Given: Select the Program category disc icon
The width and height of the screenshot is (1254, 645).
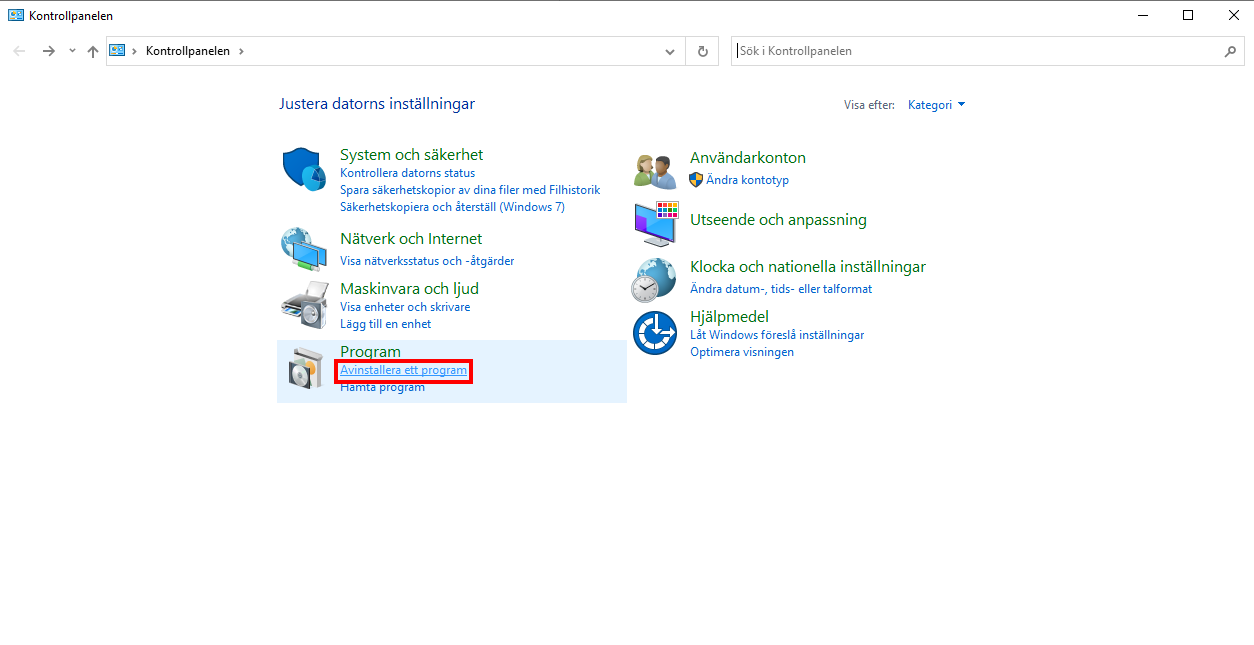Looking at the screenshot, I should coord(304,369).
